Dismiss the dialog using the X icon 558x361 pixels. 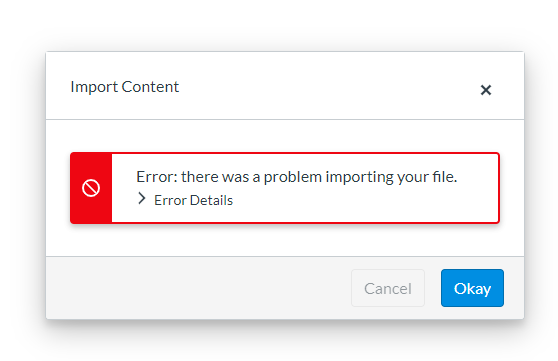pos(485,90)
